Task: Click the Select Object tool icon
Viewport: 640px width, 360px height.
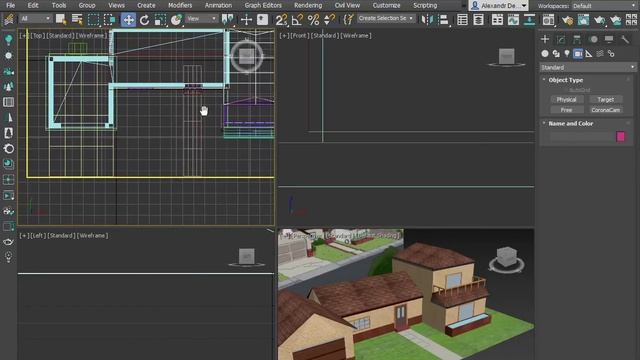Action: pyautogui.click(x=61, y=19)
